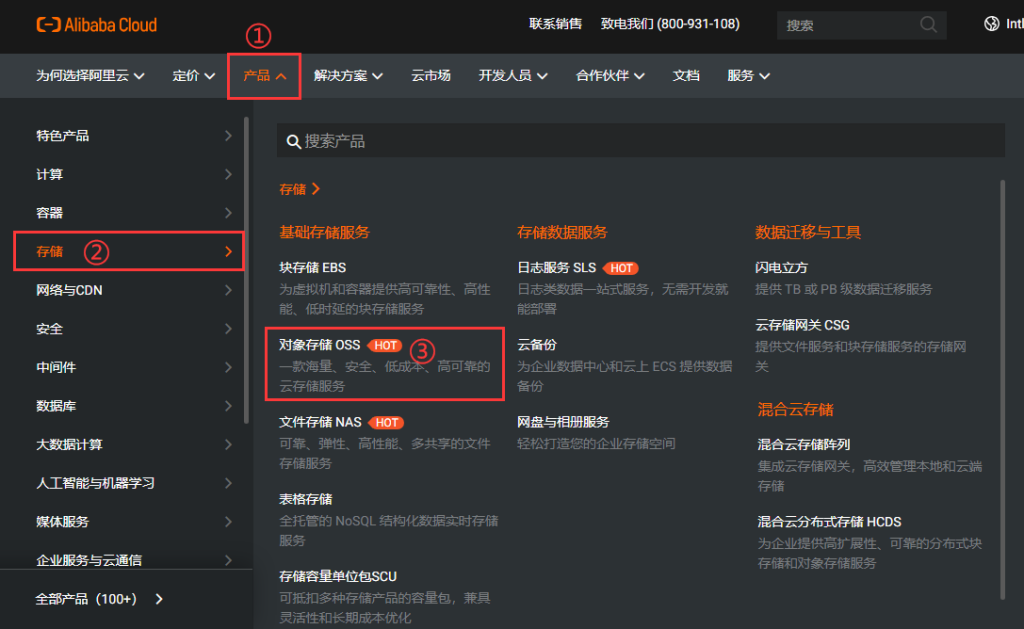1024x629 pixels.
Task: Click arrow chevron beside 数据库
Action: pyautogui.click(x=228, y=406)
